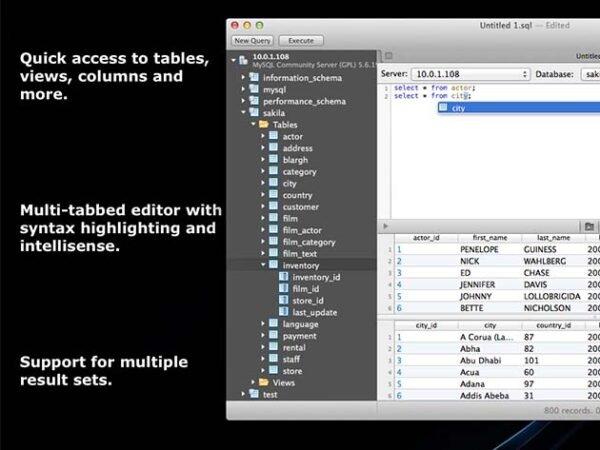The width and height of the screenshot is (600, 450).
Task: Expand the Views folder
Action: tap(253, 382)
